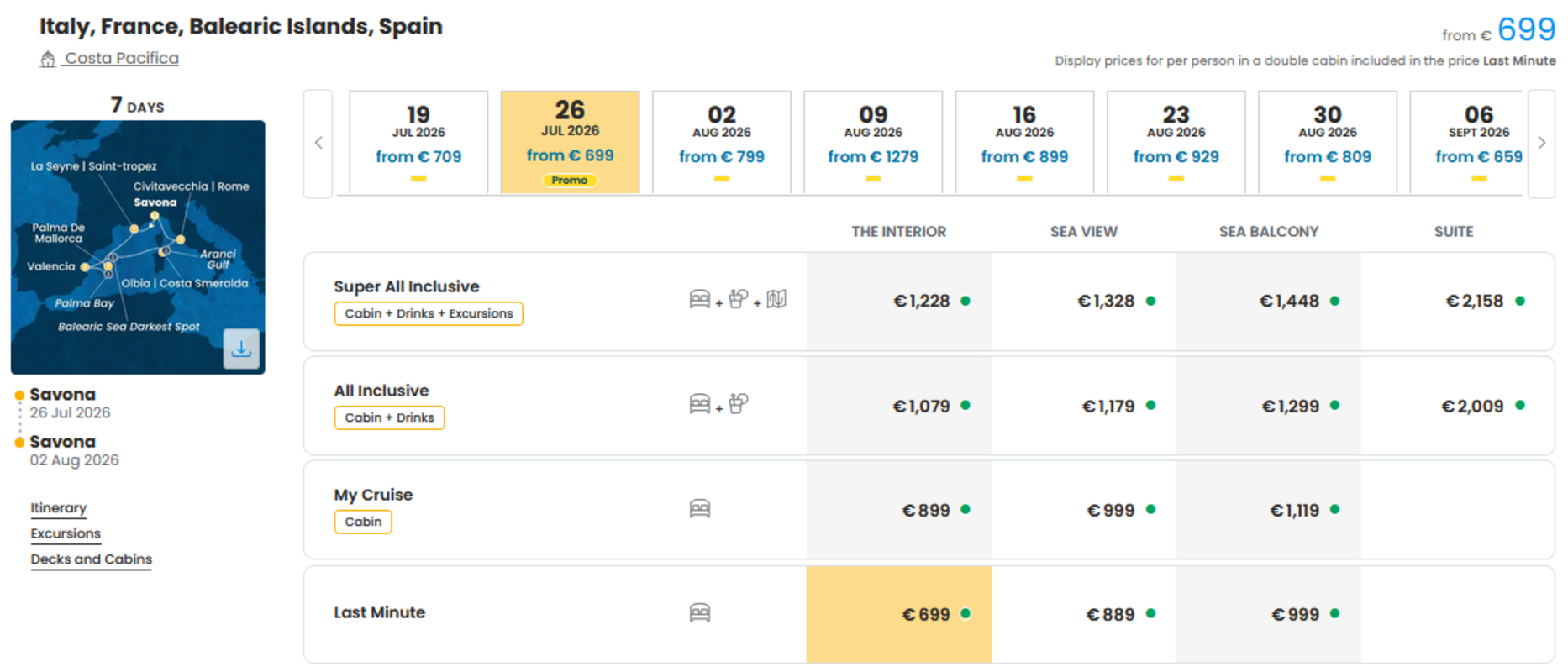The image size is (1568, 672).
Task: Select the 19 Jul 2026 departure date
Action: point(418,143)
